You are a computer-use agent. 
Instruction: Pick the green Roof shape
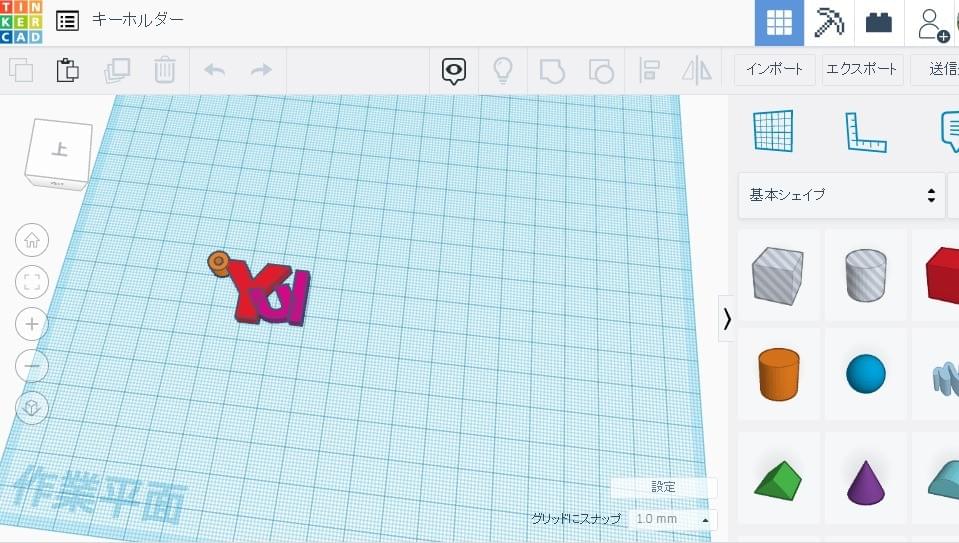(x=778, y=480)
